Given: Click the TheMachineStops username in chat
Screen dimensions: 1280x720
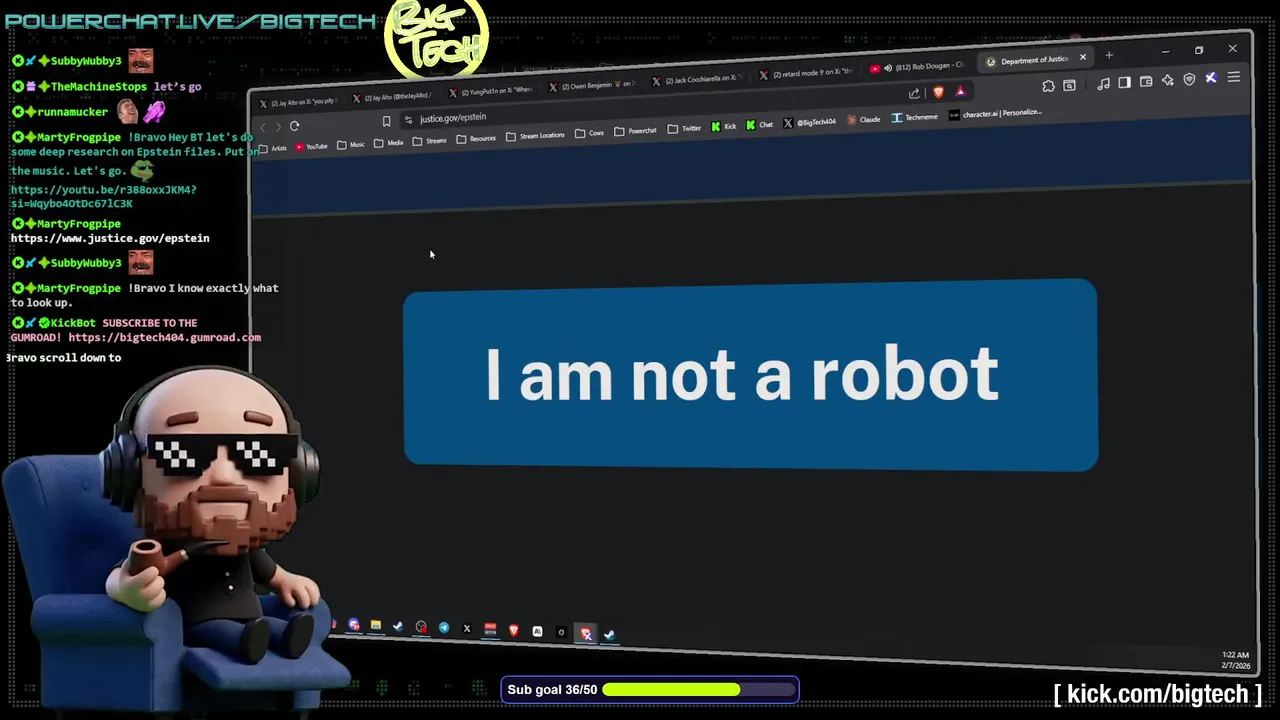Looking at the screenshot, I should [99, 87].
